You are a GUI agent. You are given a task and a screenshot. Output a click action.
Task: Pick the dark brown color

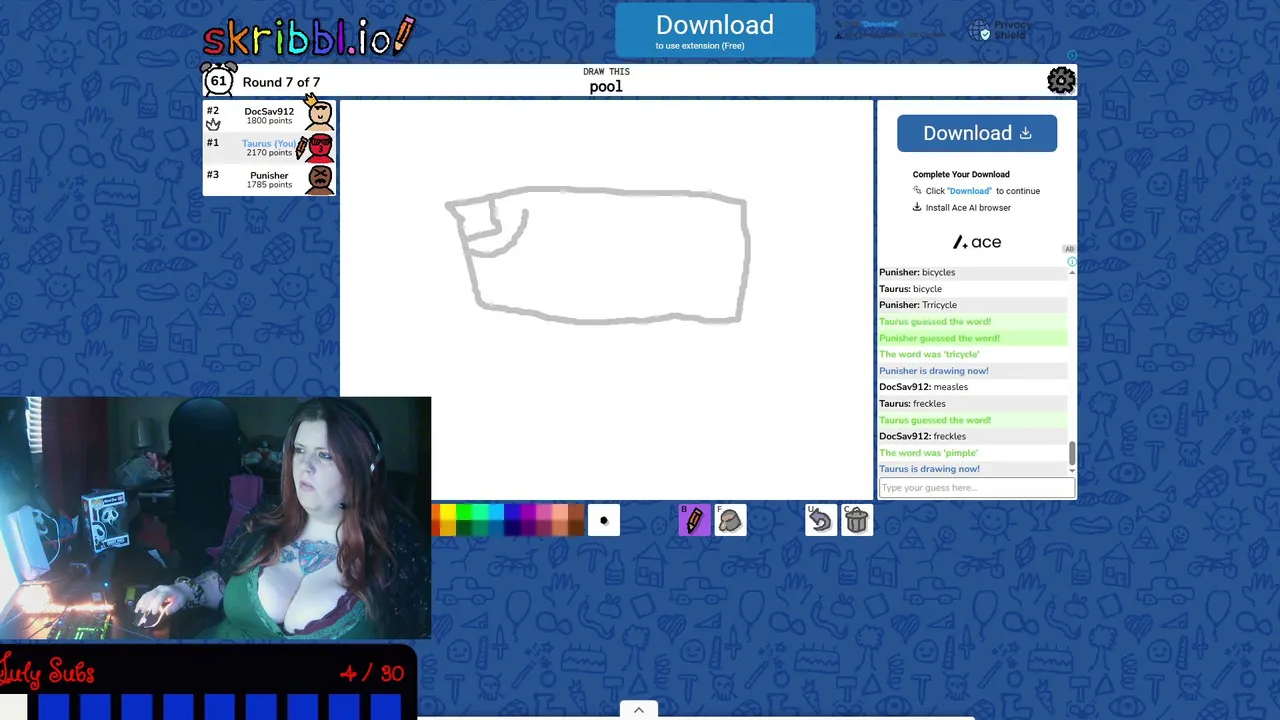tap(576, 528)
